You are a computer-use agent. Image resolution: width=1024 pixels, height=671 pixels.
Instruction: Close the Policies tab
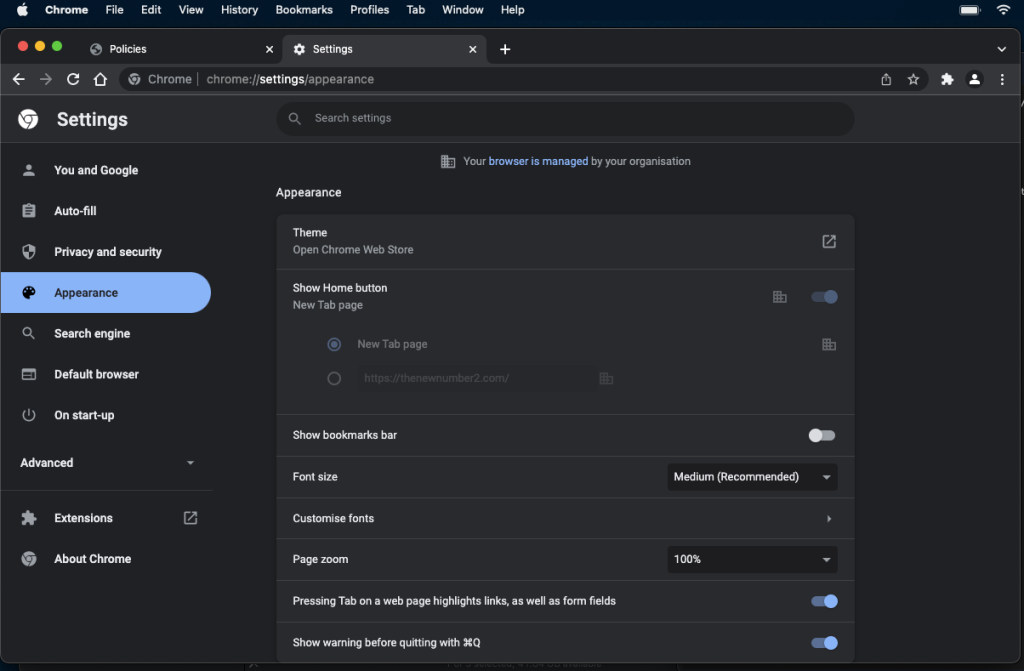tap(269, 49)
